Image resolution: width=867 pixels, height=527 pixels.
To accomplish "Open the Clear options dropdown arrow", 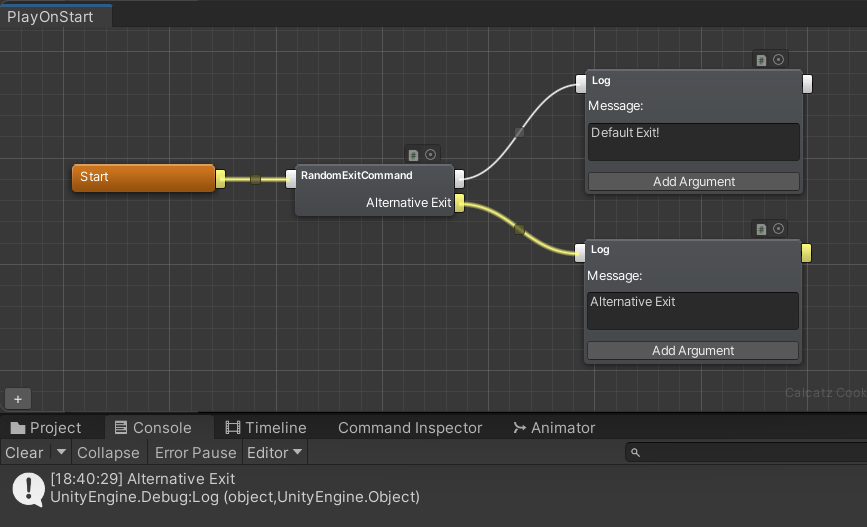I will click(60, 453).
